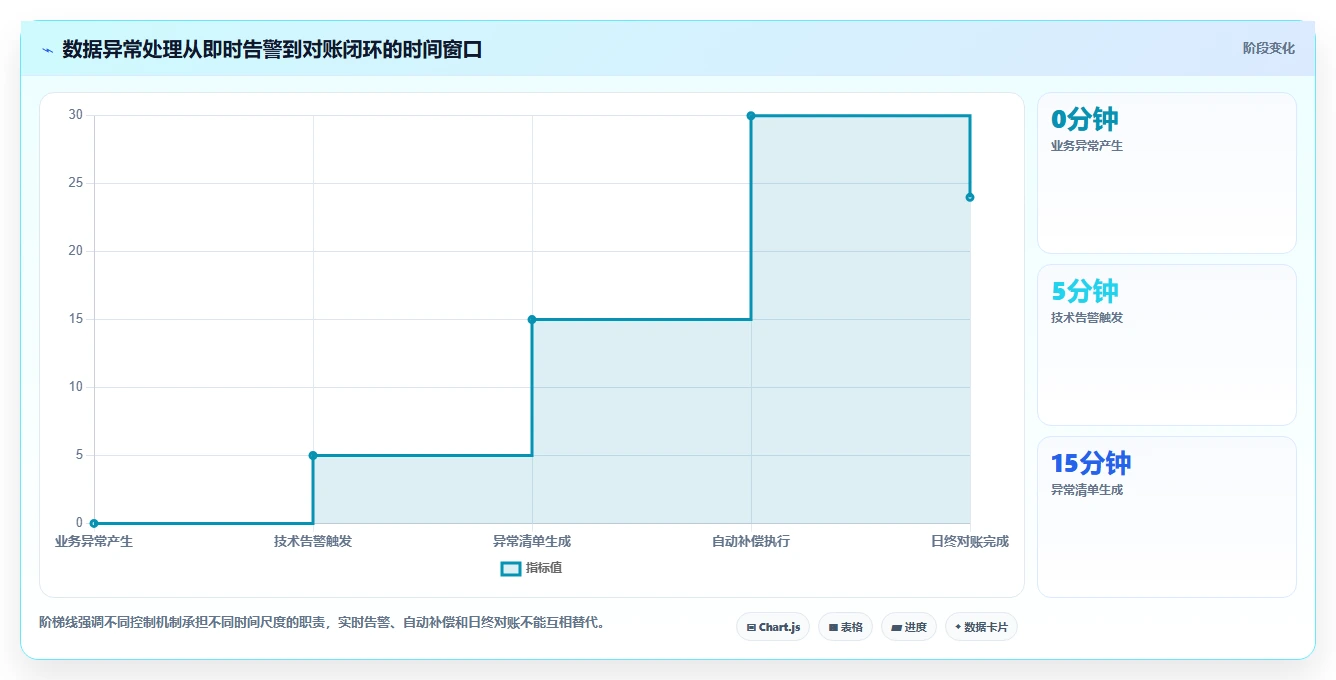Screen dimensions: 1336x680
Task: Click the y-axis value 25
Action: coord(76,183)
